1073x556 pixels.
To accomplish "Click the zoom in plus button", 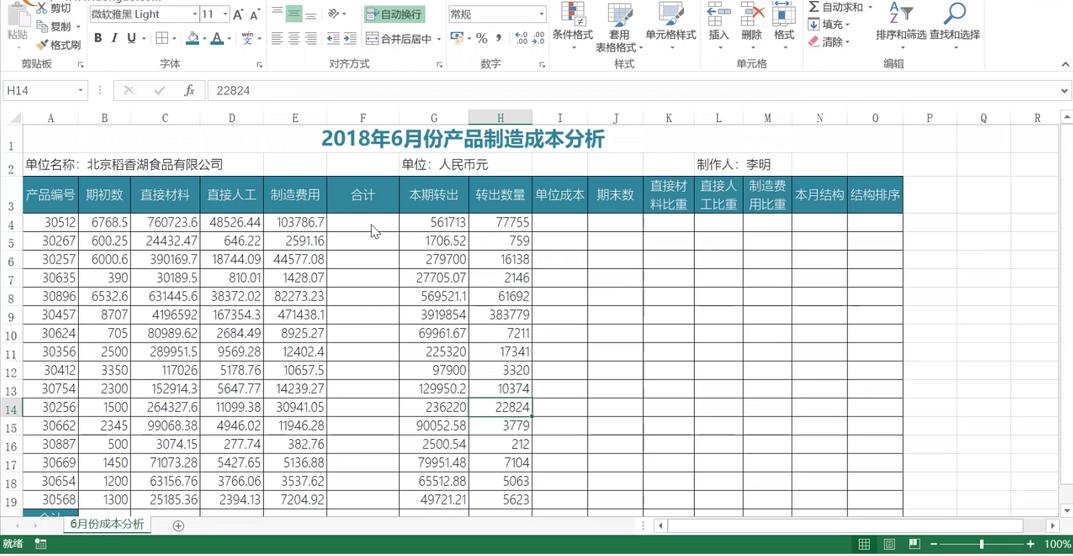I will [x=1031, y=544].
